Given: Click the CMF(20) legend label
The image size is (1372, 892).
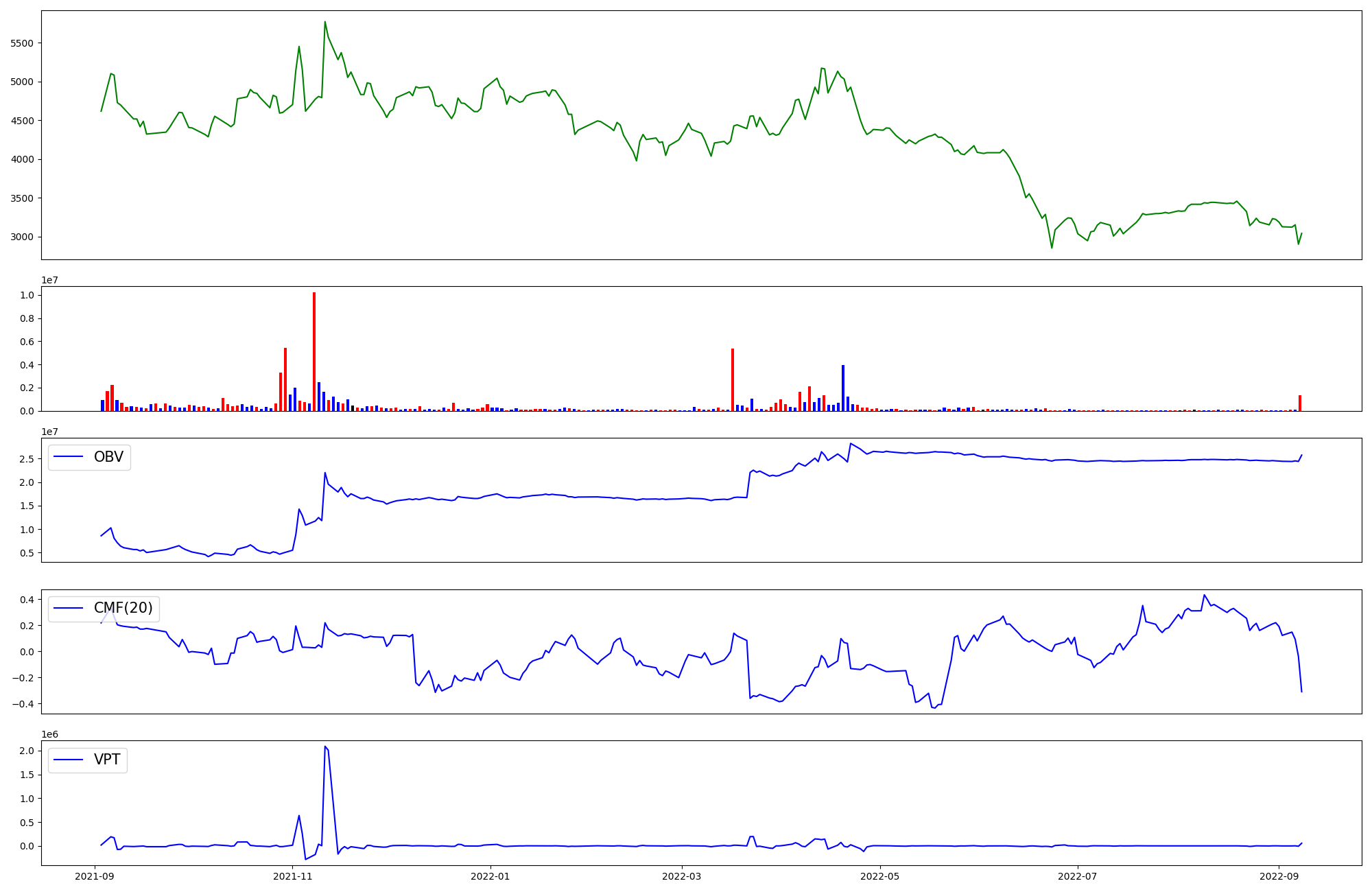Looking at the screenshot, I should (123, 609).
